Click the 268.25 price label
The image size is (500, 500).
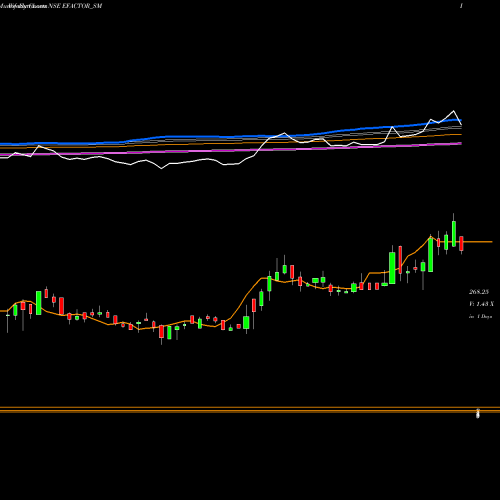coord(479,292)
